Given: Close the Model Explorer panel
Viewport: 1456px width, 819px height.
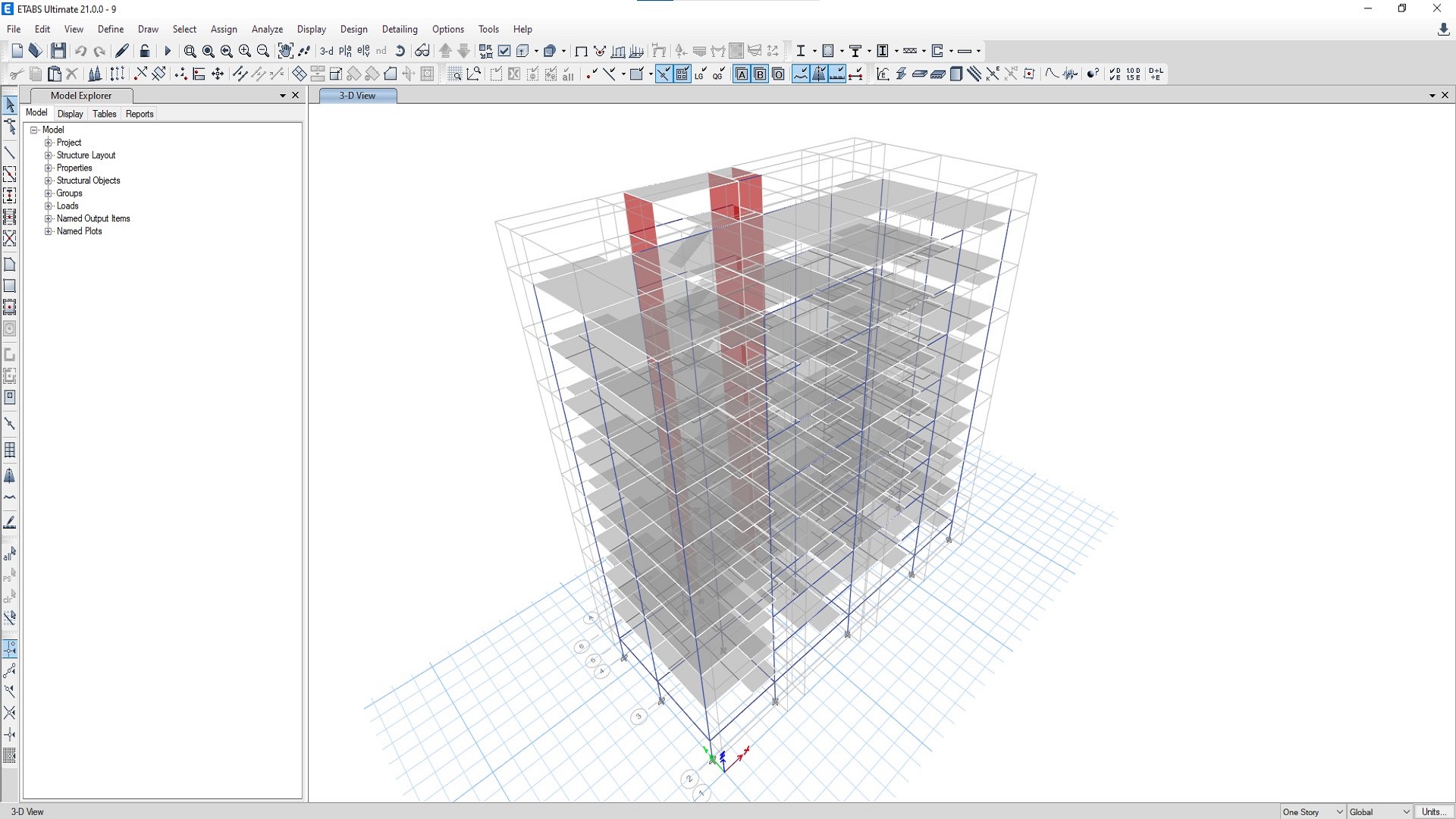Looking at the screenshot, I should click(296, 96).
